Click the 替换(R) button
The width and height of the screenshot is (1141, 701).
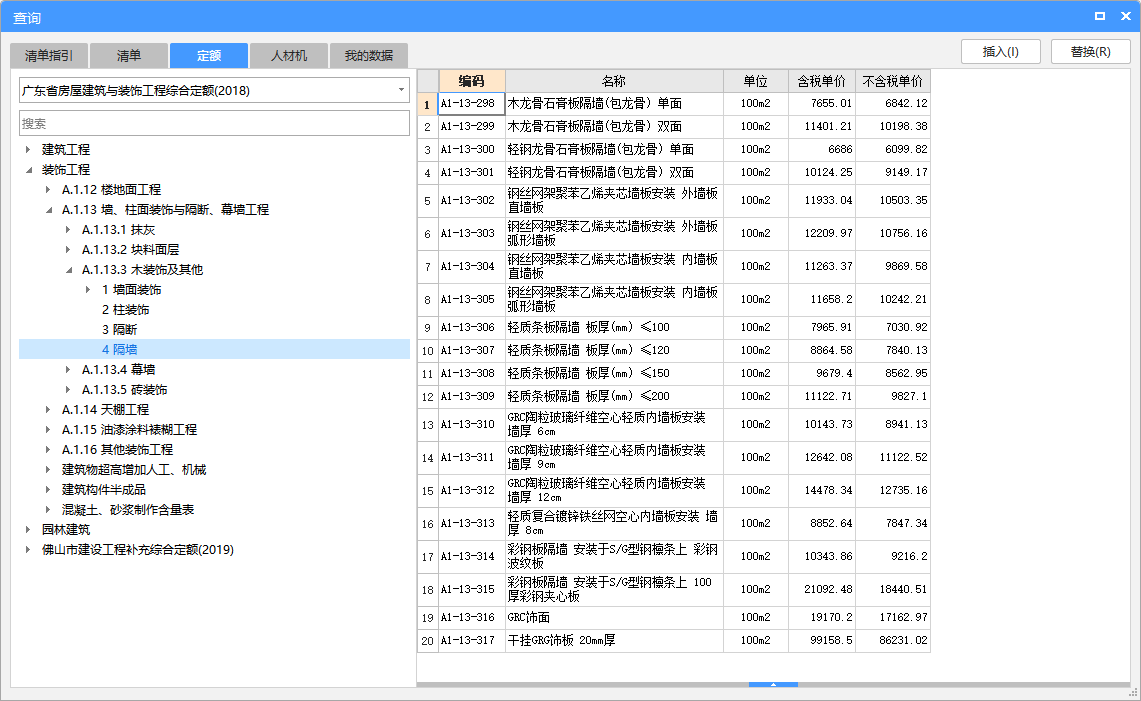(1091, 52)
